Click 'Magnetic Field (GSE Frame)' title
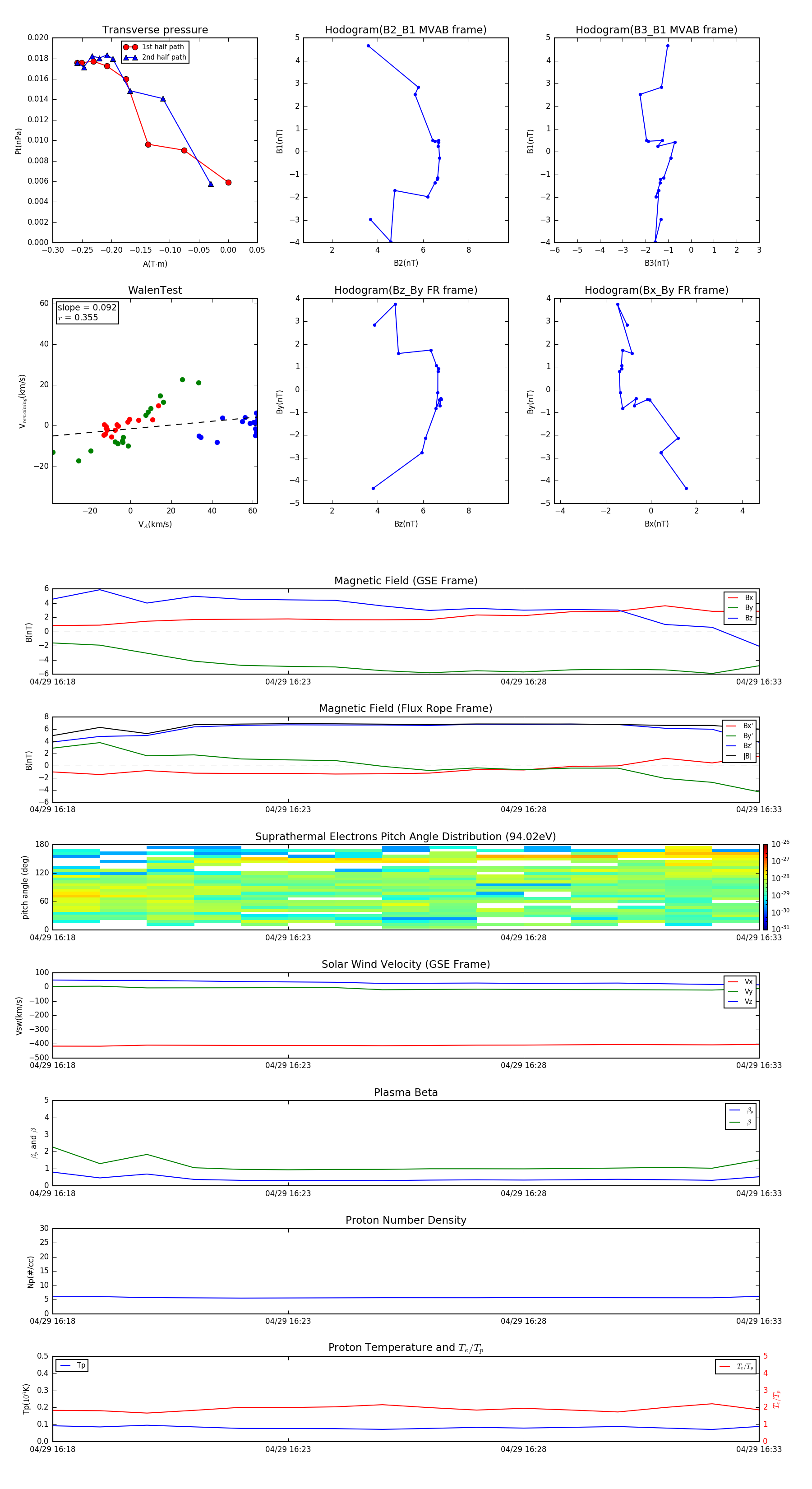The height and width of the screenshot is (1489, 812). [x=406, y=581]
